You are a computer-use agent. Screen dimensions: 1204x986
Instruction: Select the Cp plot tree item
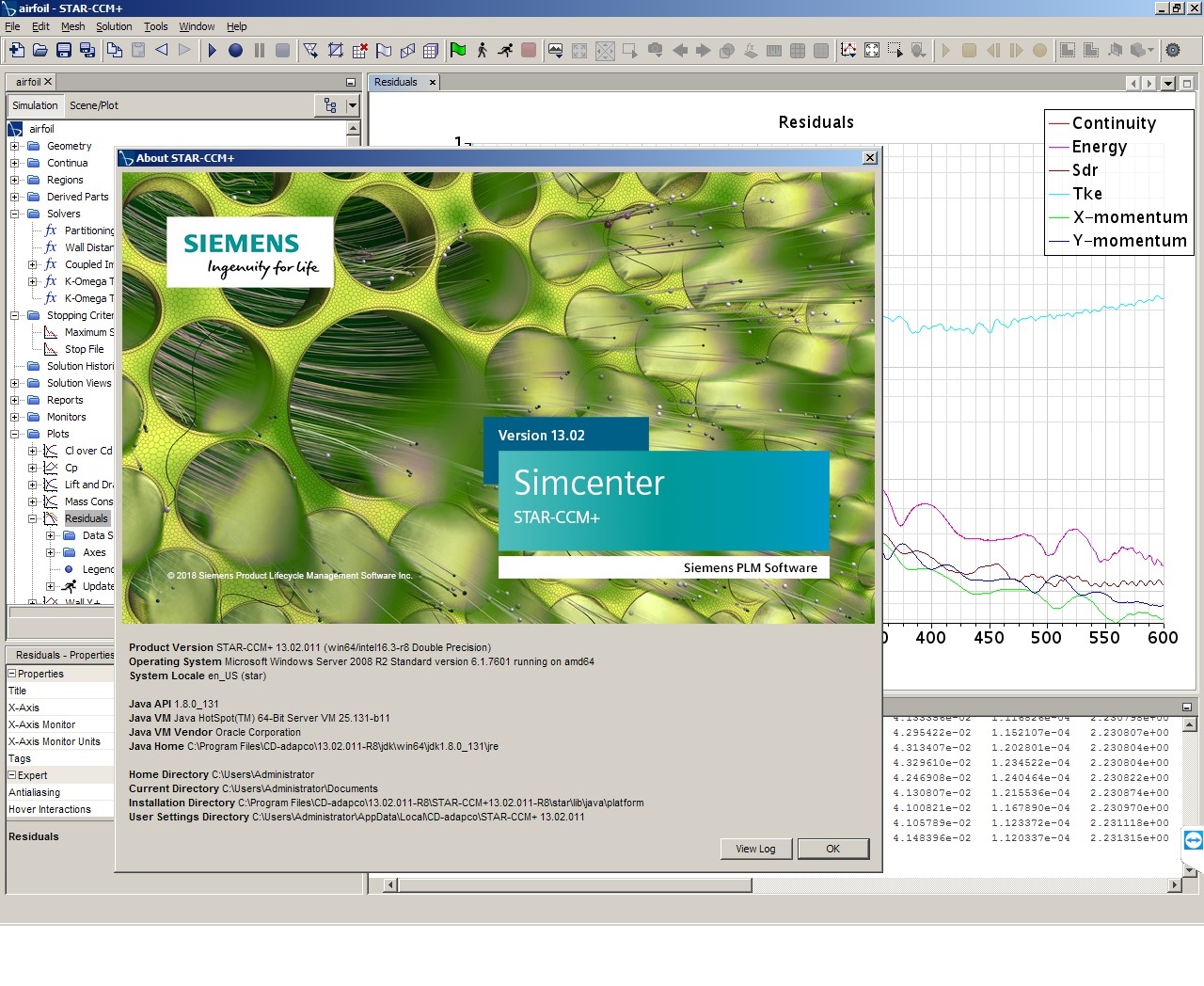click(71, 468)
